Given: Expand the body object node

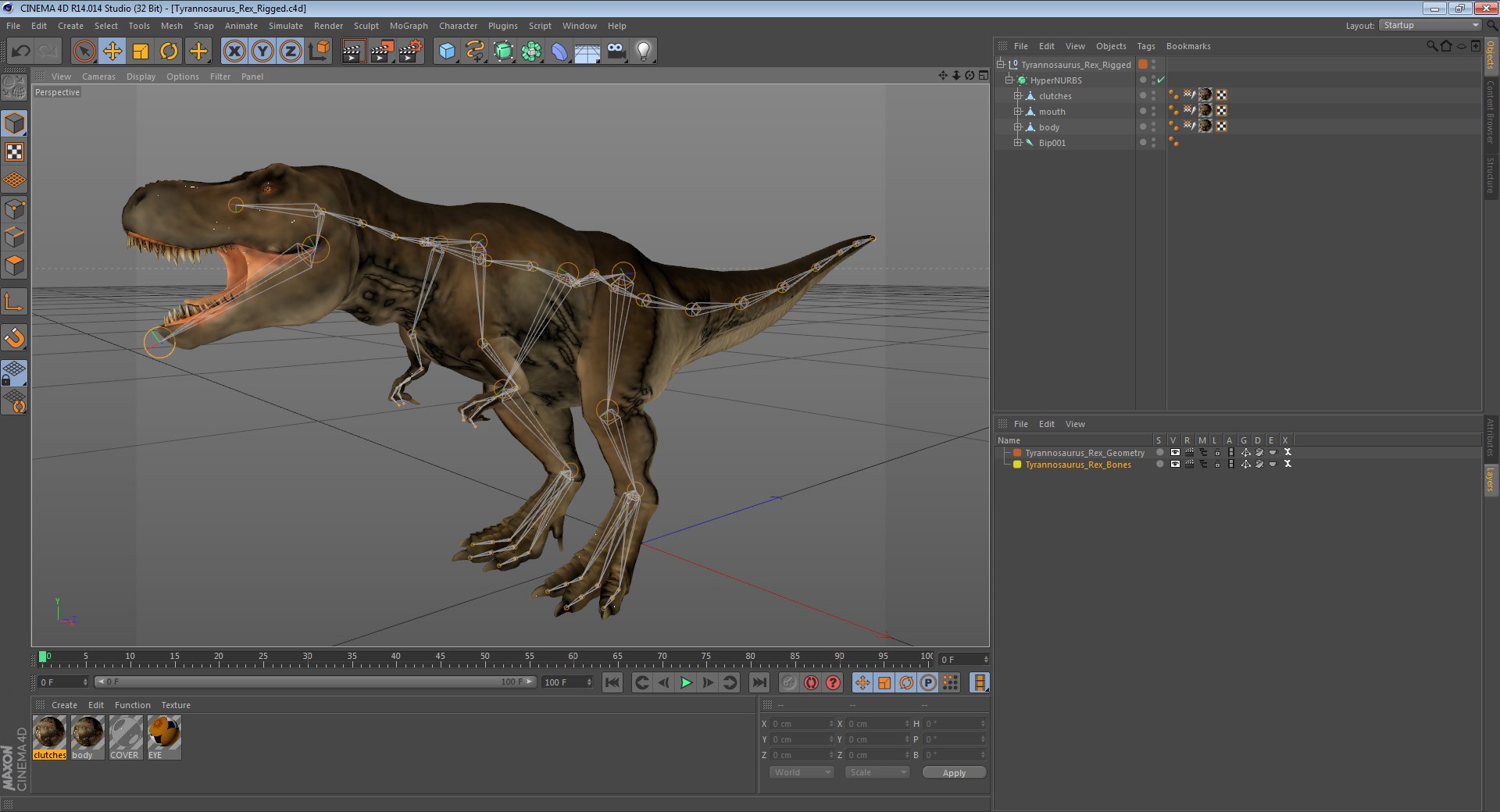Looking at the screenshot, I should coord(1018,126).
